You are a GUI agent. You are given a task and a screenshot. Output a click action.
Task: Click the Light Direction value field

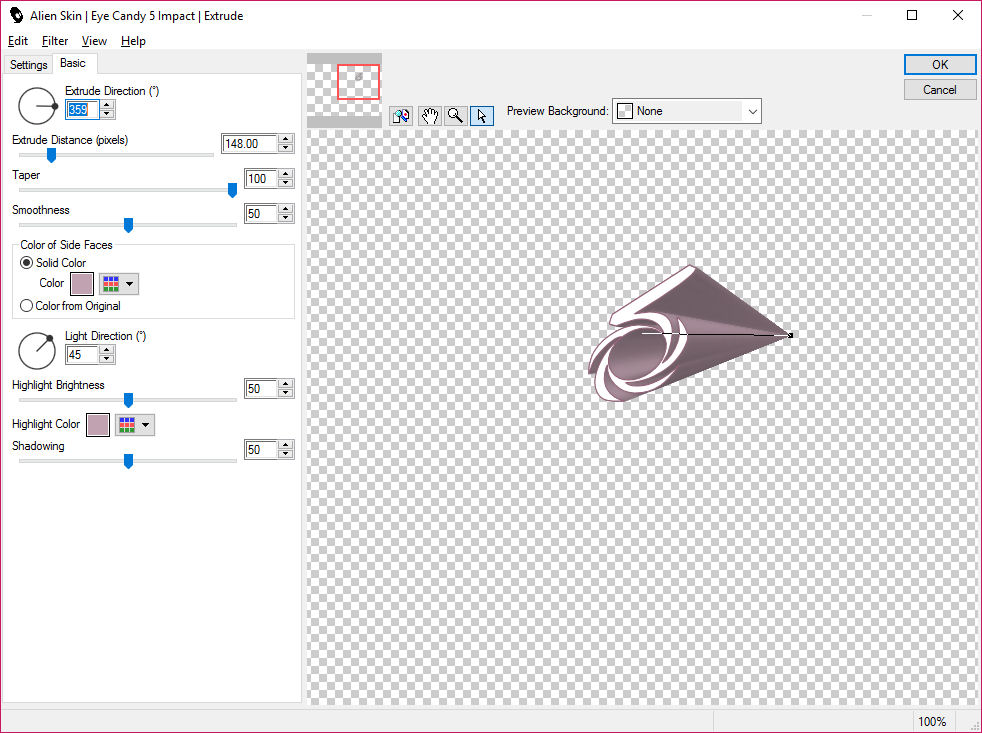[x=82, y=355]
